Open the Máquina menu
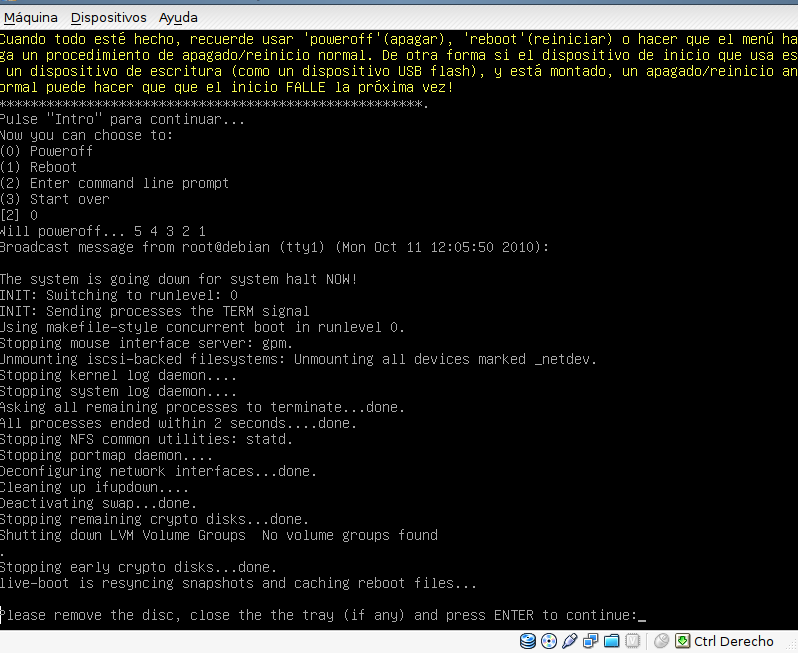Screen dimensions: 798x653 [x=30, y=18]
